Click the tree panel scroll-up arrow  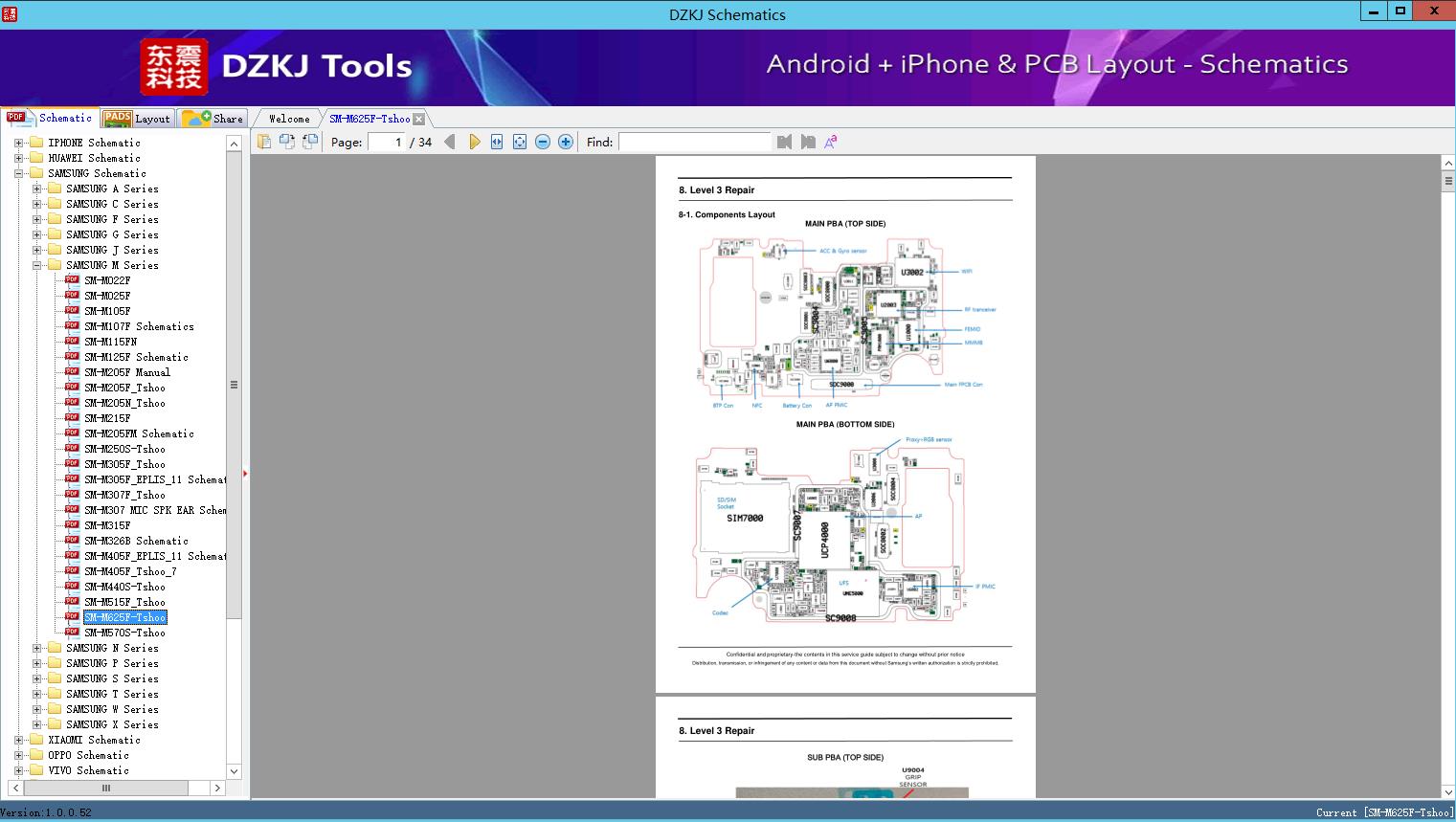click(234, 144)
